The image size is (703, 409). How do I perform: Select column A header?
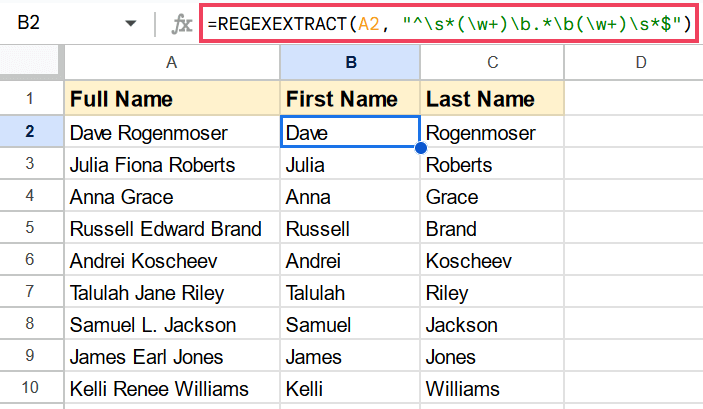[172, 62]
